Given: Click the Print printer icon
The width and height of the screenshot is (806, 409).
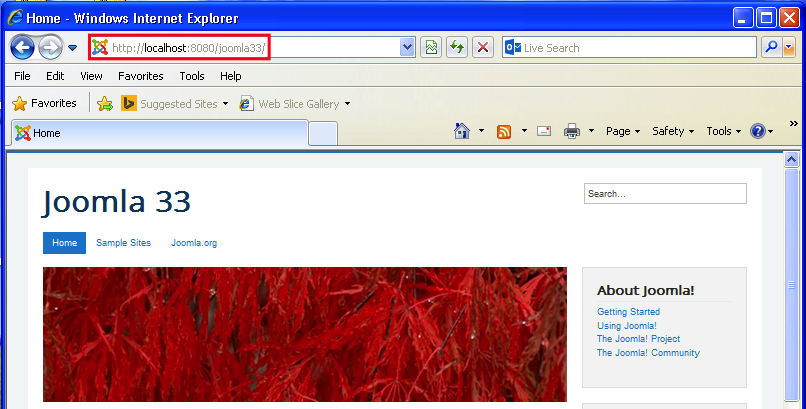Looking at the screenshot, I should pos(572,132).
